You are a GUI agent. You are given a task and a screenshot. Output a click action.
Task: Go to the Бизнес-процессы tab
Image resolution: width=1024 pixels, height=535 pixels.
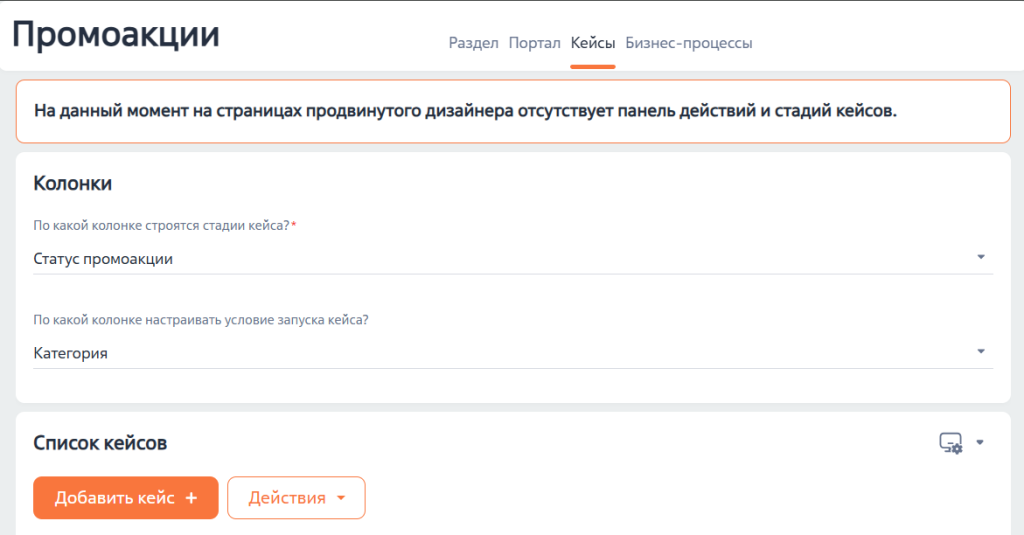pos(688,43)
